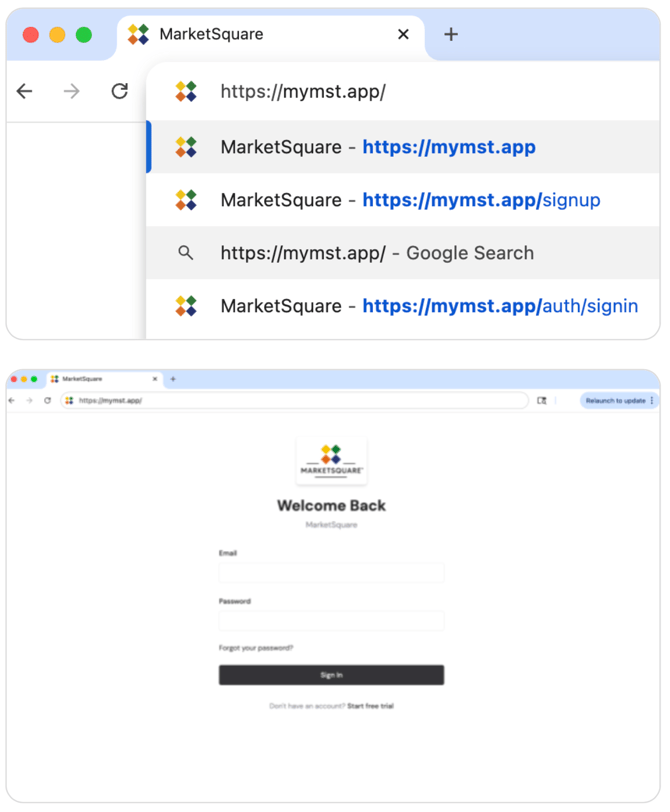This screenshot has height=812, width=670.
Task: Choose suggestion MarketSquare - https://mymst.app
Action: point(403,147)
